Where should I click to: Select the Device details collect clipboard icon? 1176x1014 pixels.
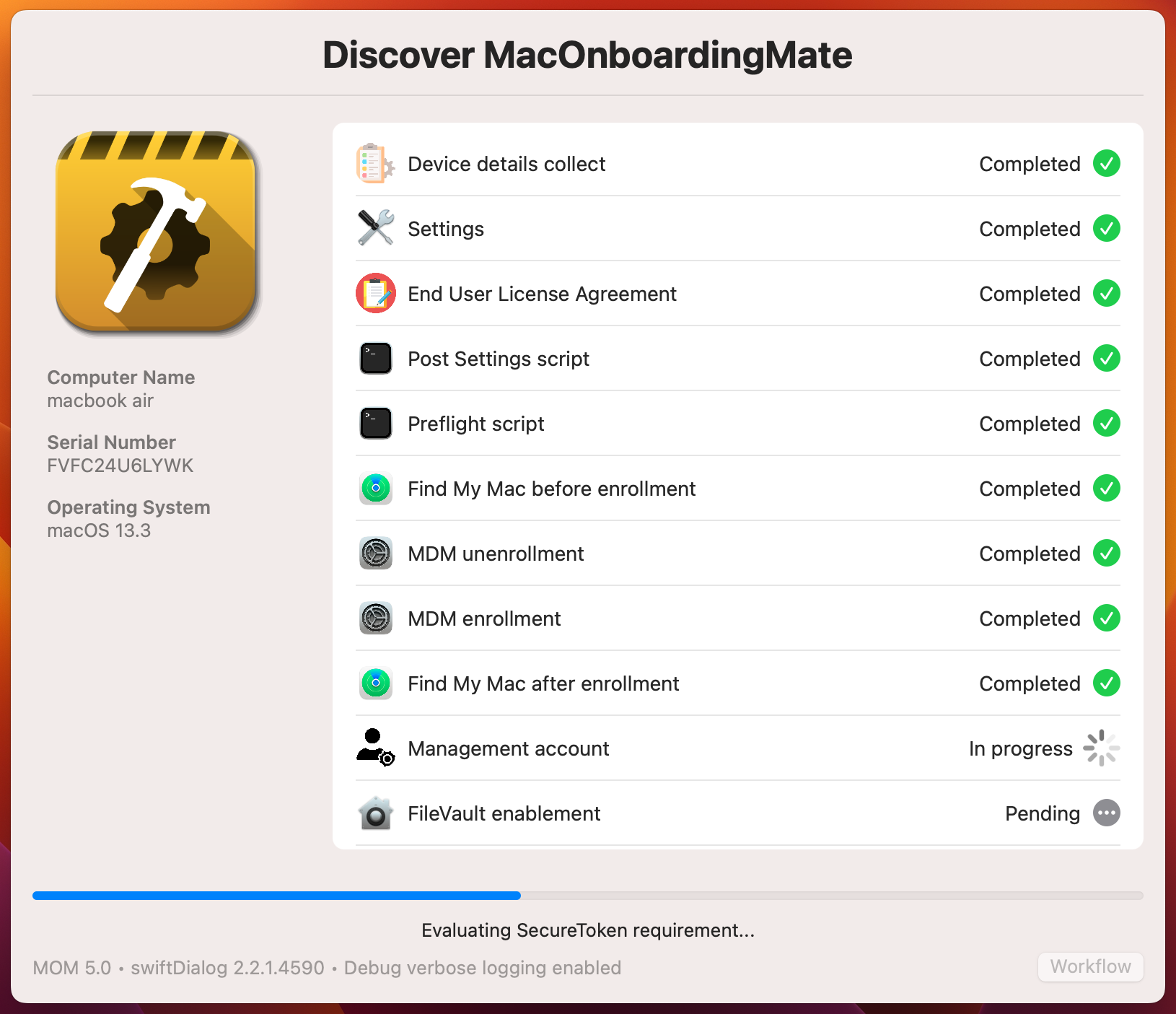pos(375,164)
